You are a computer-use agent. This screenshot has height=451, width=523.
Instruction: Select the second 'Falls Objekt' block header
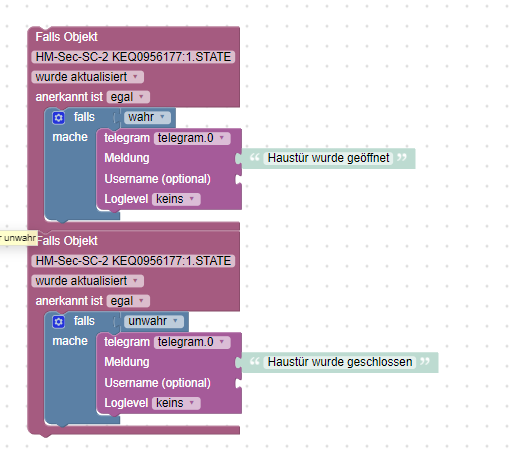pyautogui.click(x=66, y=241)
